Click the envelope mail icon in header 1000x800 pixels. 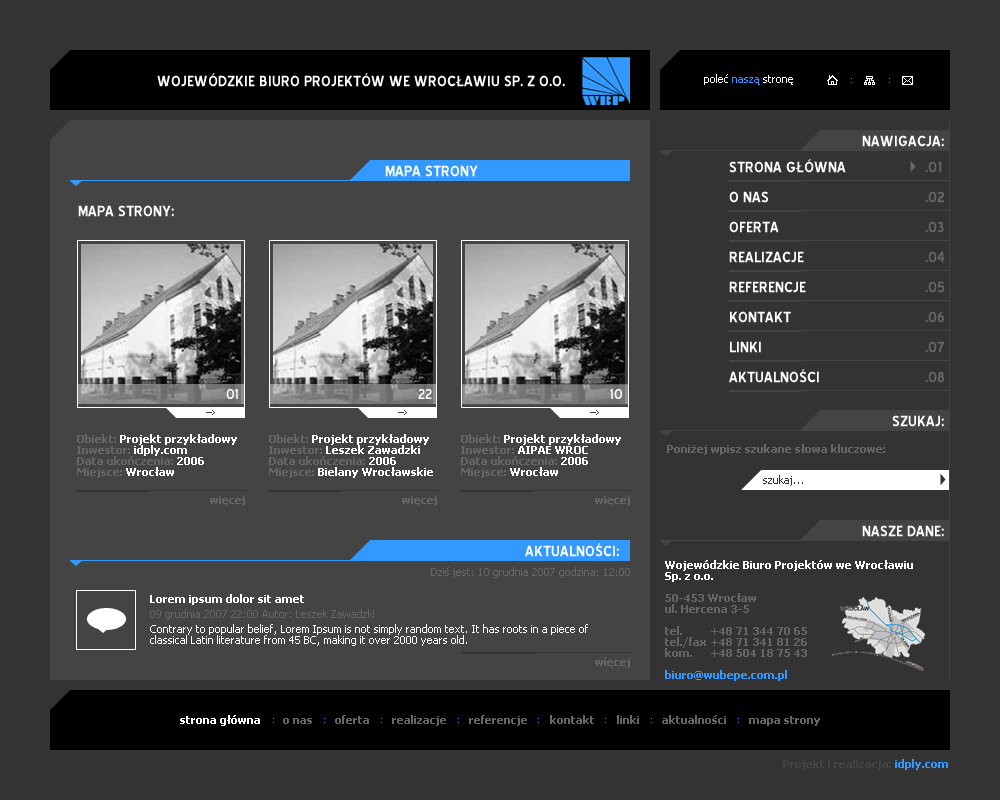pyautogui.click(x=907, y=81)
